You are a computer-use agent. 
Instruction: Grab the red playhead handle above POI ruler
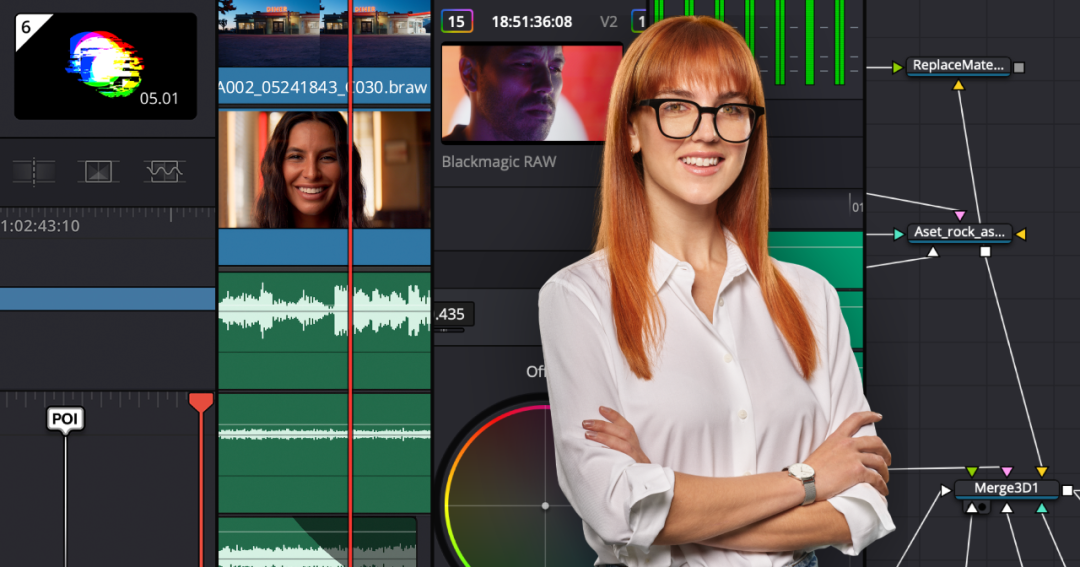(x=200, y=402)
